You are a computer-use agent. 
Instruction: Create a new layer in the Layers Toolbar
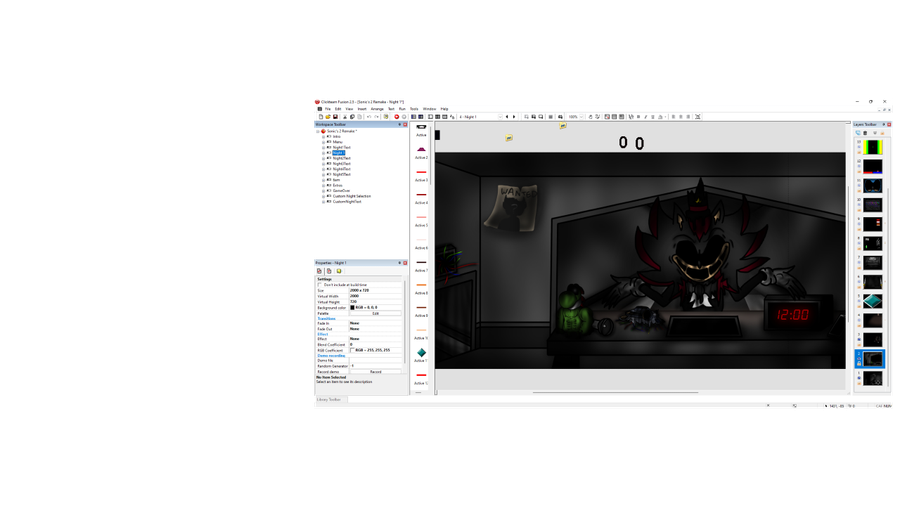coord(858,133)
